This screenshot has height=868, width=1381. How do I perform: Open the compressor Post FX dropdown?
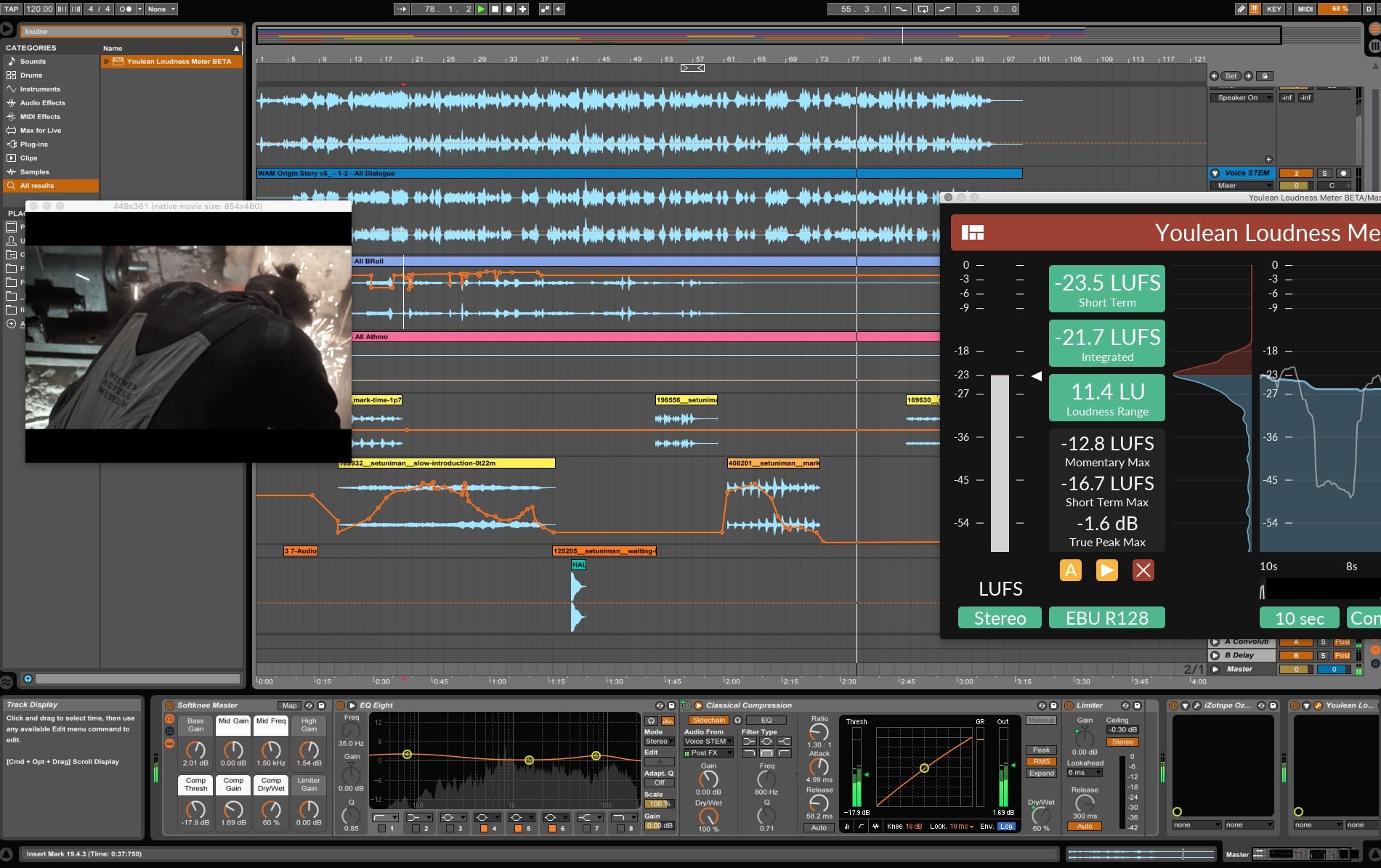(708, 753)
